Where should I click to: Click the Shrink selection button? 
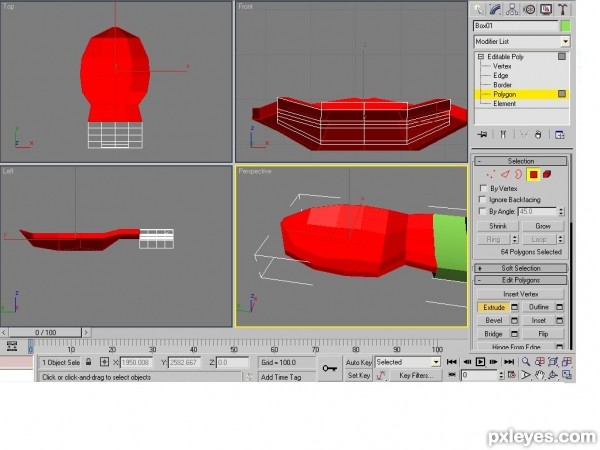pos(498,226)
